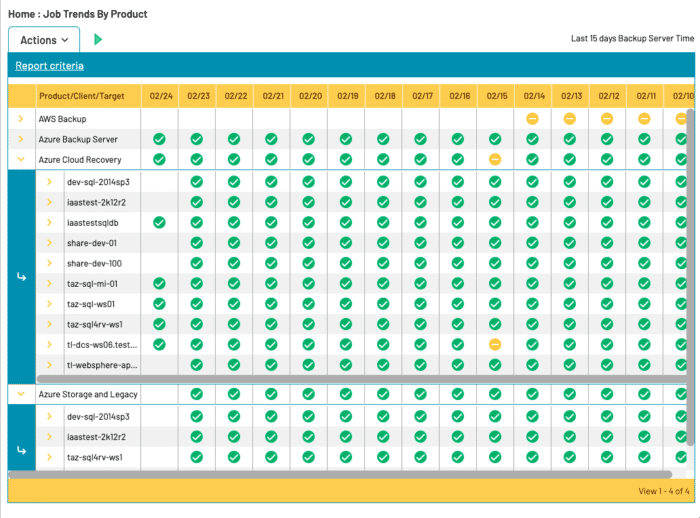Open the Actions dropdown menu
The height and width of the screenshot is (518, 700).
44,40
